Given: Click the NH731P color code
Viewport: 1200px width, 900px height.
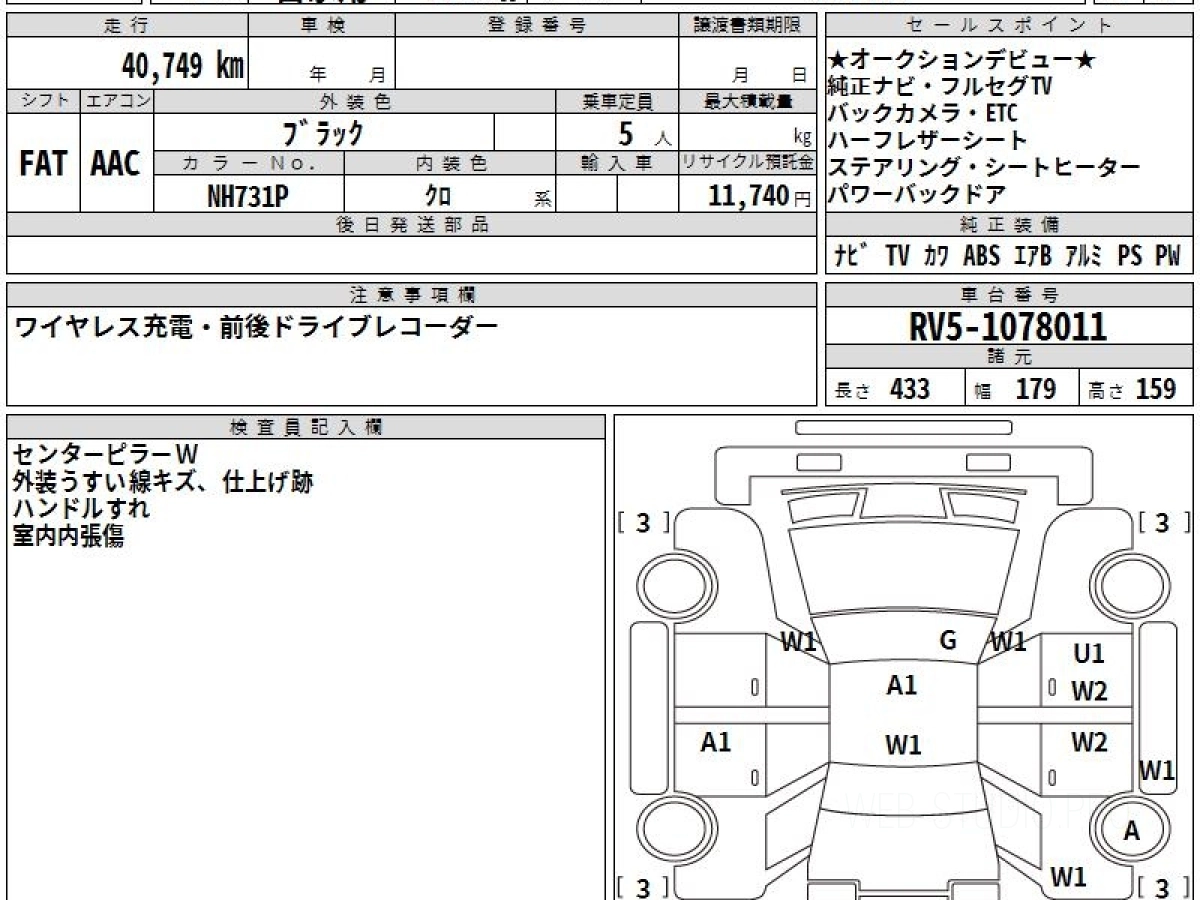Looking at the screenshot, I should point(248,197).
